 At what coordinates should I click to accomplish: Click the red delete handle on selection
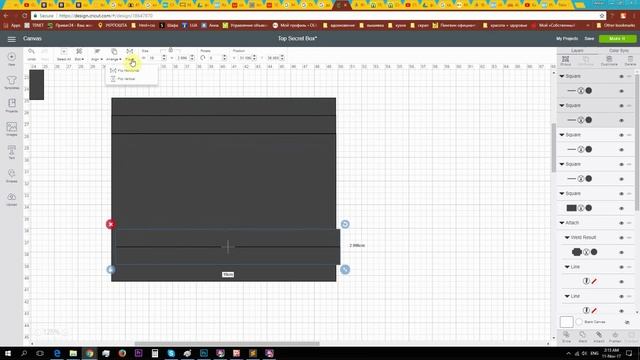point(110,224)
